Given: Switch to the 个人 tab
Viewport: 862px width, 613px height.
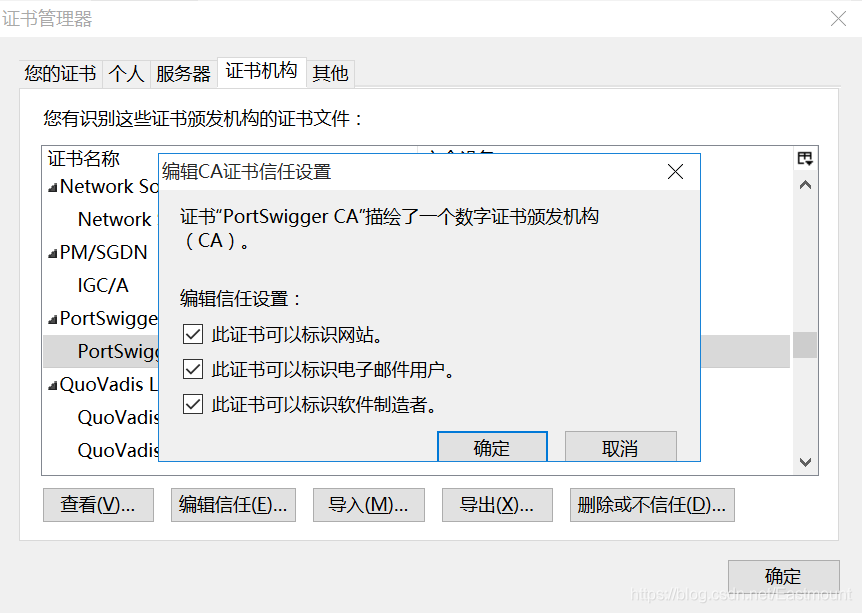Looking at the screenshot, I should click(x=126, y=74).
